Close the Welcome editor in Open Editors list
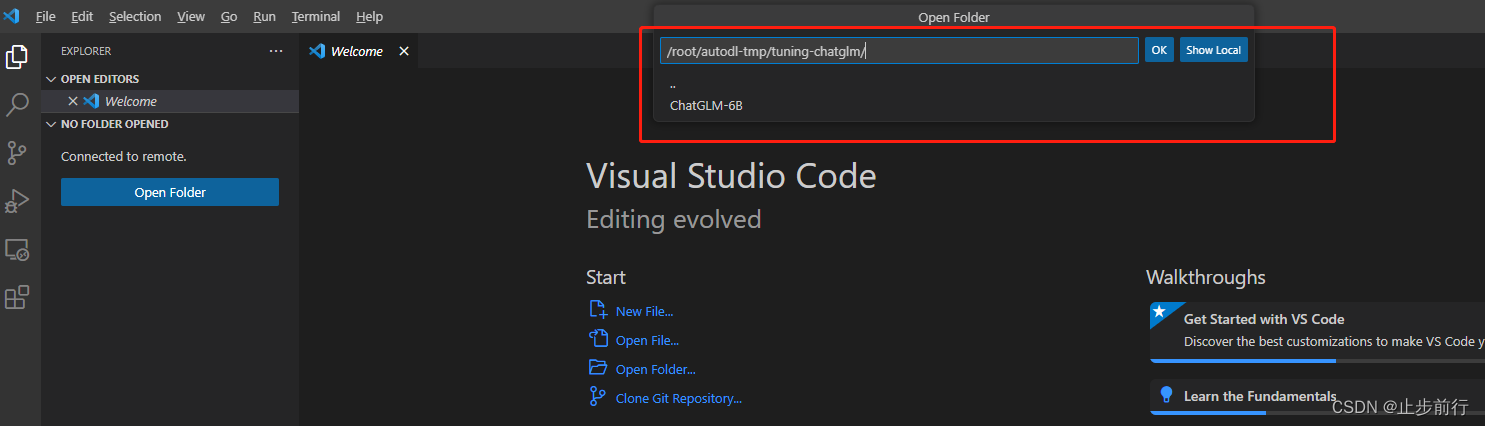This screenshot has height=426, width=1485. 72,101
